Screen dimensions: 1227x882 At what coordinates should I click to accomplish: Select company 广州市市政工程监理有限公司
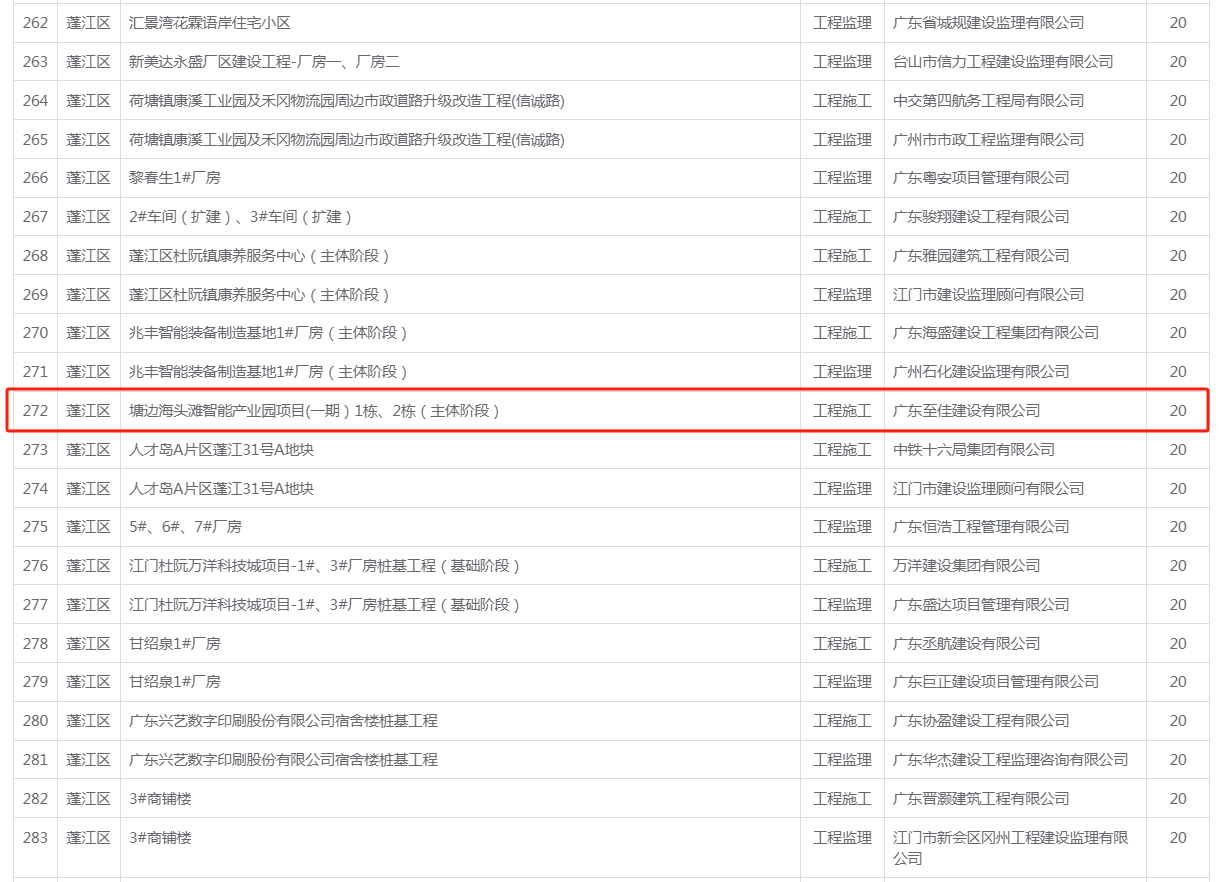pyautogui.click(x=988, y=139)
